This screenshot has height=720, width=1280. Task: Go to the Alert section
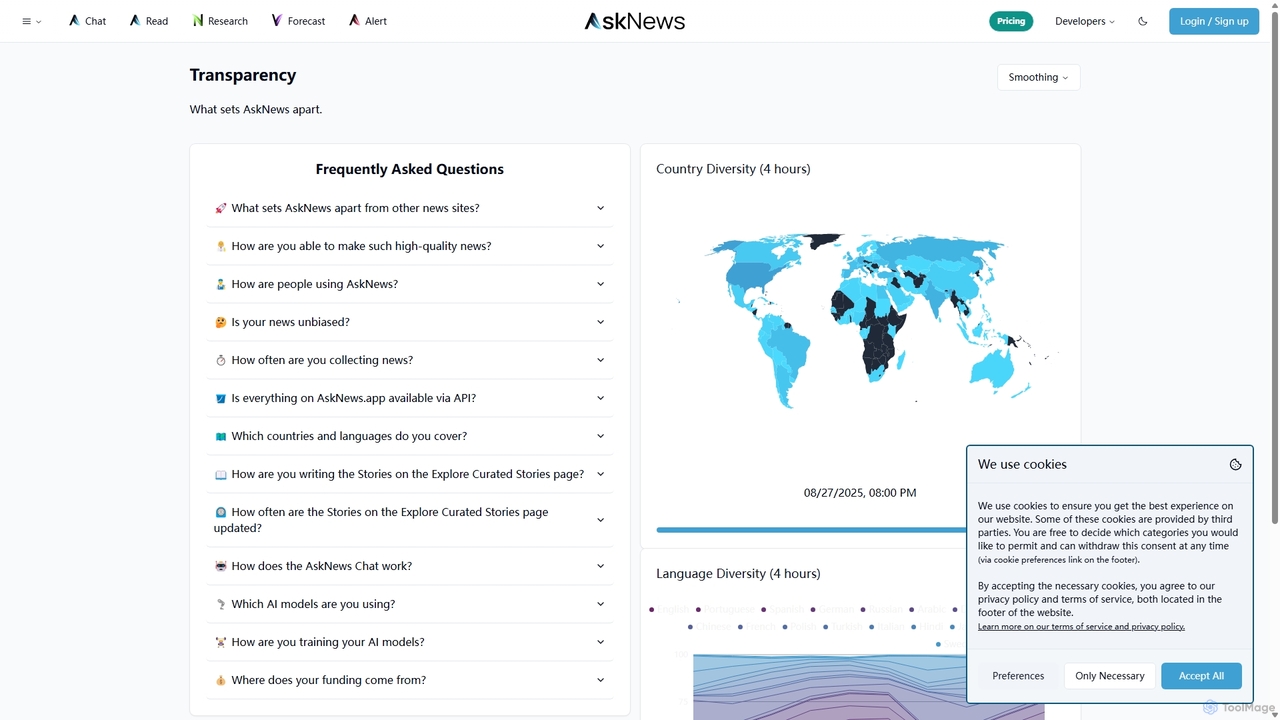(368, 21)
